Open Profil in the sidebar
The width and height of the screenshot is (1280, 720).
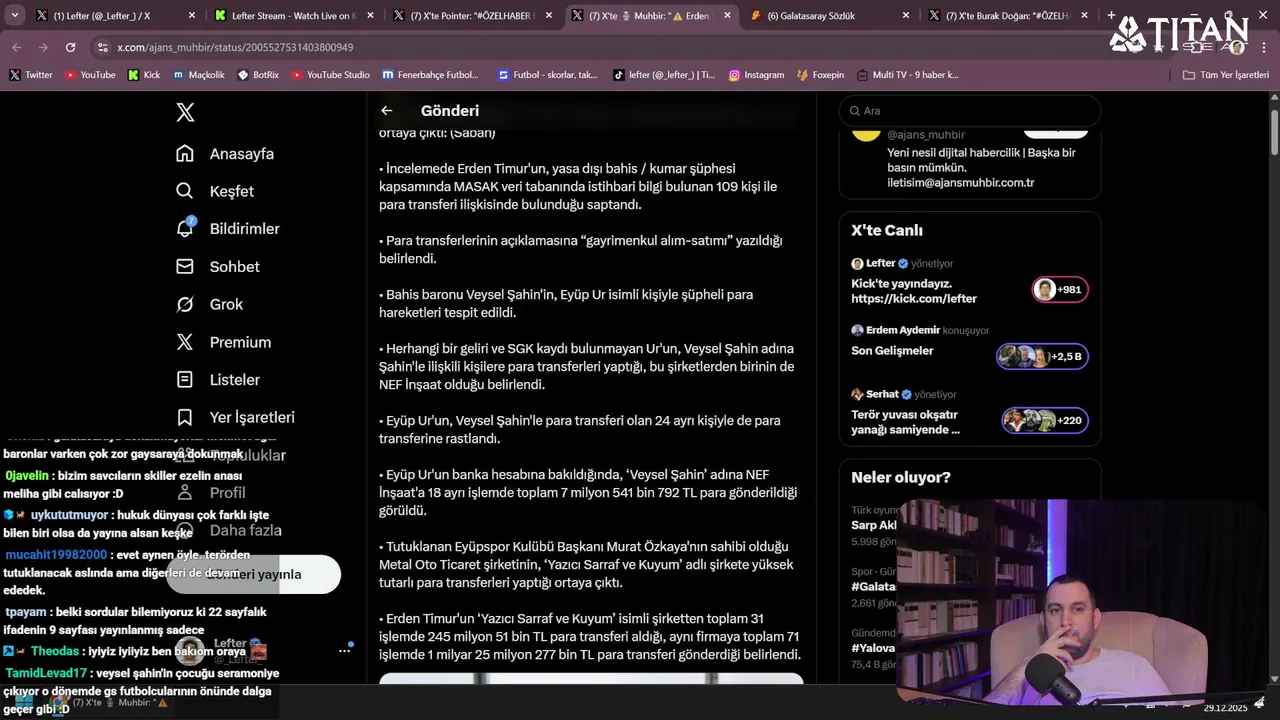tap(211, 492)
